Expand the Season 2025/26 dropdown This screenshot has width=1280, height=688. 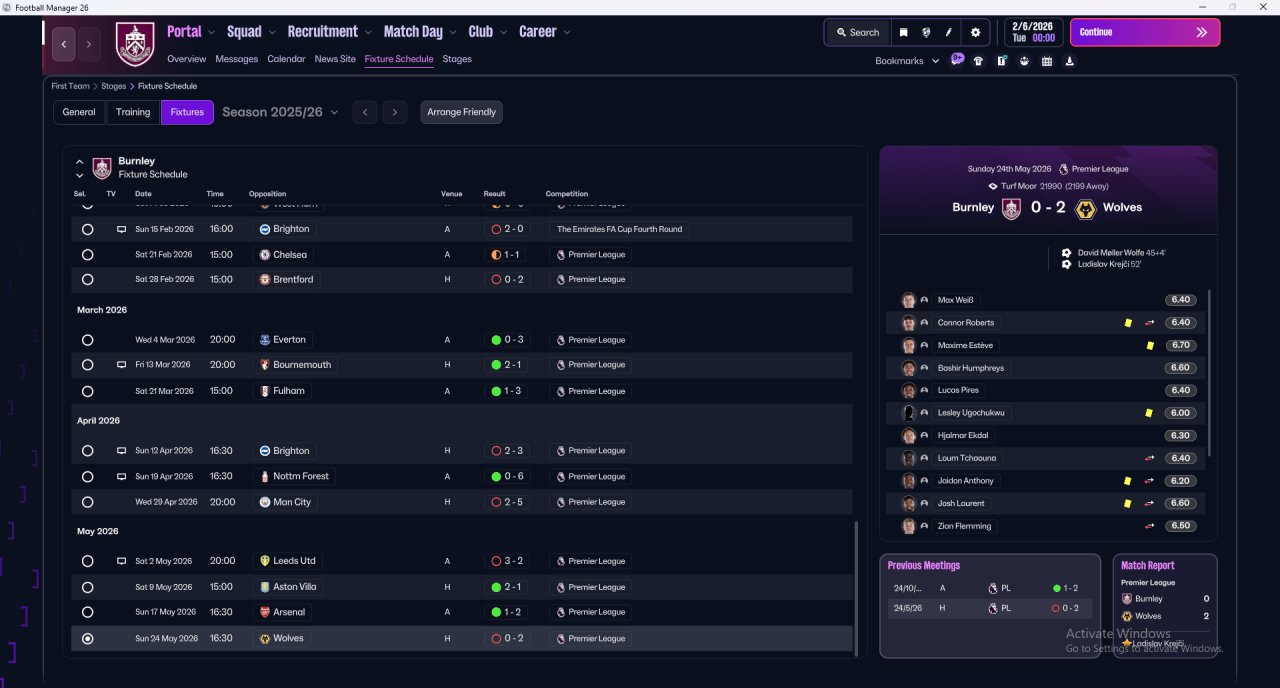[280, 112]
